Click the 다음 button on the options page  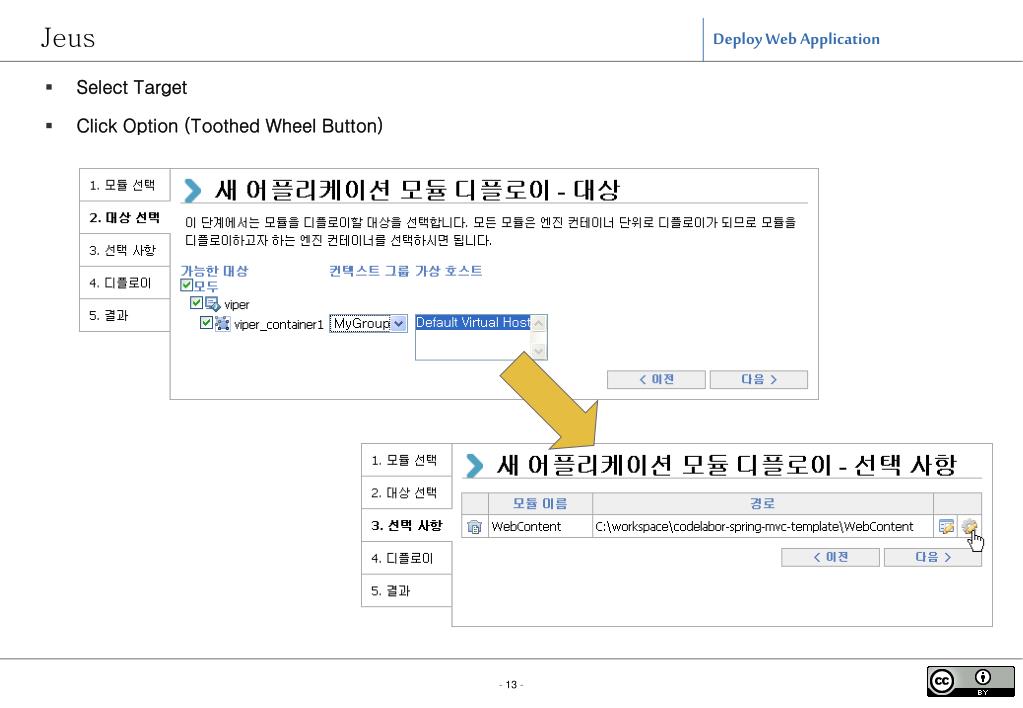933,557
